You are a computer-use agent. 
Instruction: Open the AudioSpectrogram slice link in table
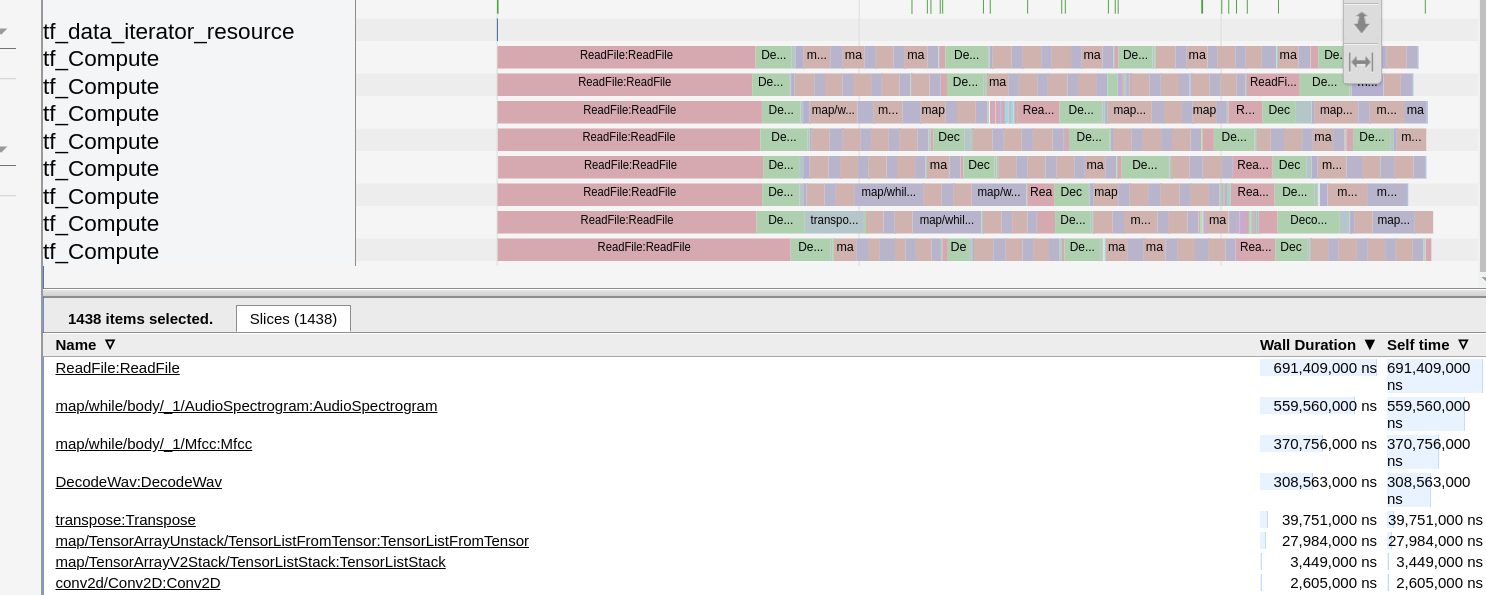coord(246,406)
